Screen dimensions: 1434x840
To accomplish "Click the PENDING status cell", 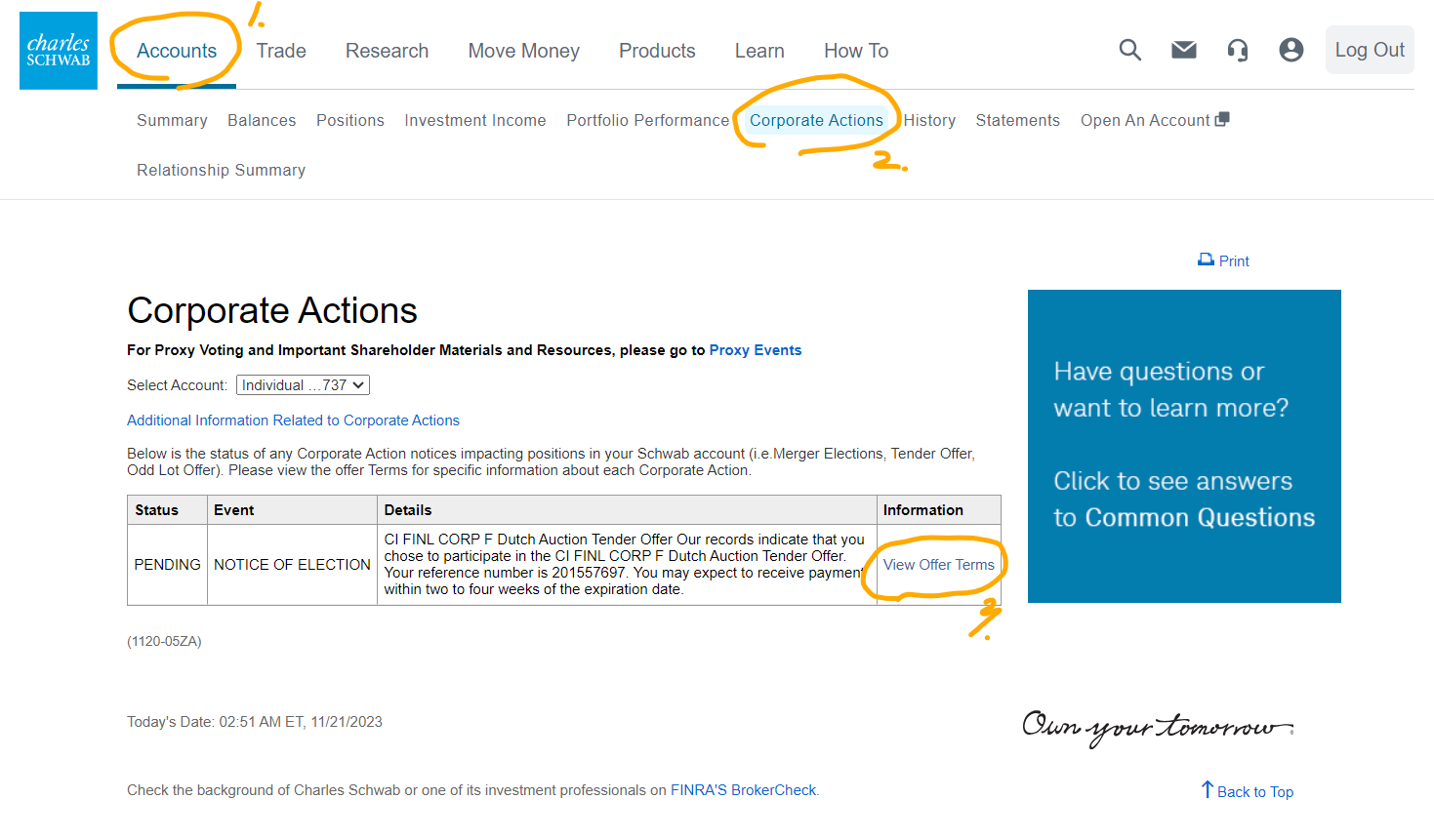I will point(167,565).
